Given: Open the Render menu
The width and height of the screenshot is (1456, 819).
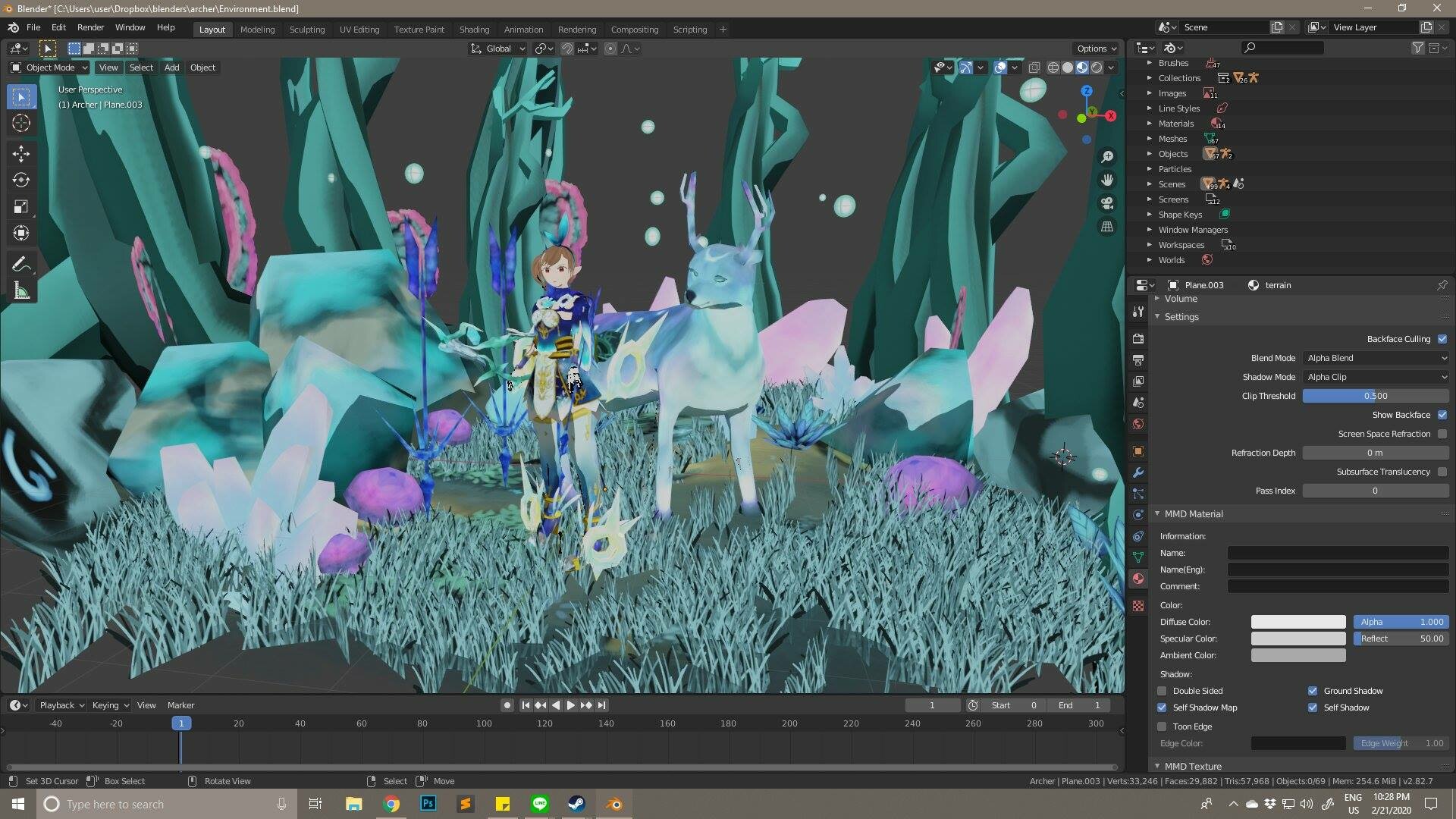Looking at the screenshot, I should (x=91, y=27).
